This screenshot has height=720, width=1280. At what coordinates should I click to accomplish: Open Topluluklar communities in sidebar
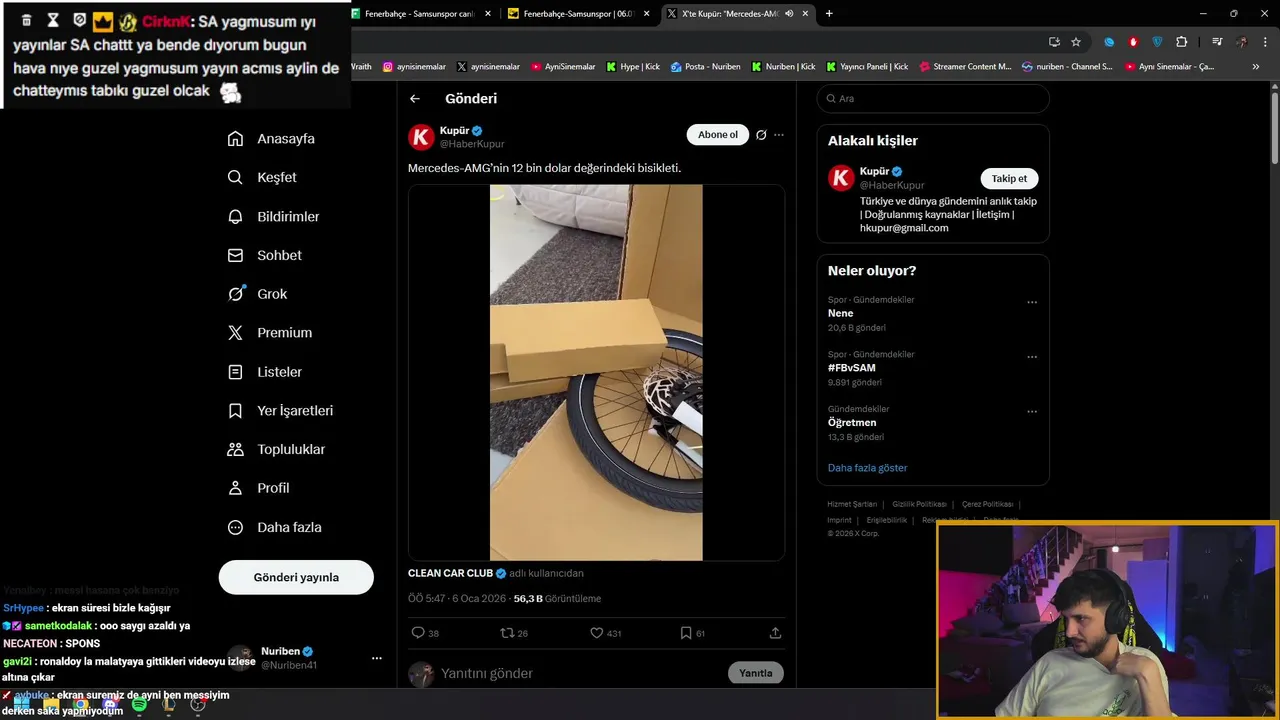277,450
